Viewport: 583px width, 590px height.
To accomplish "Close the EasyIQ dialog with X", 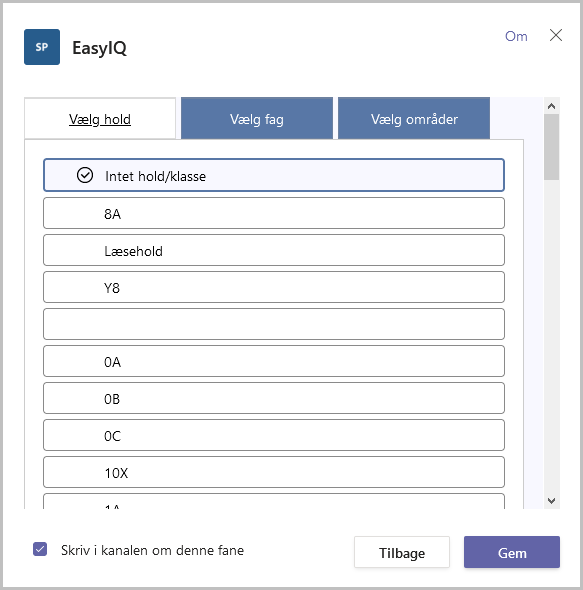I will pyautogui.click(x=556, y=35).
